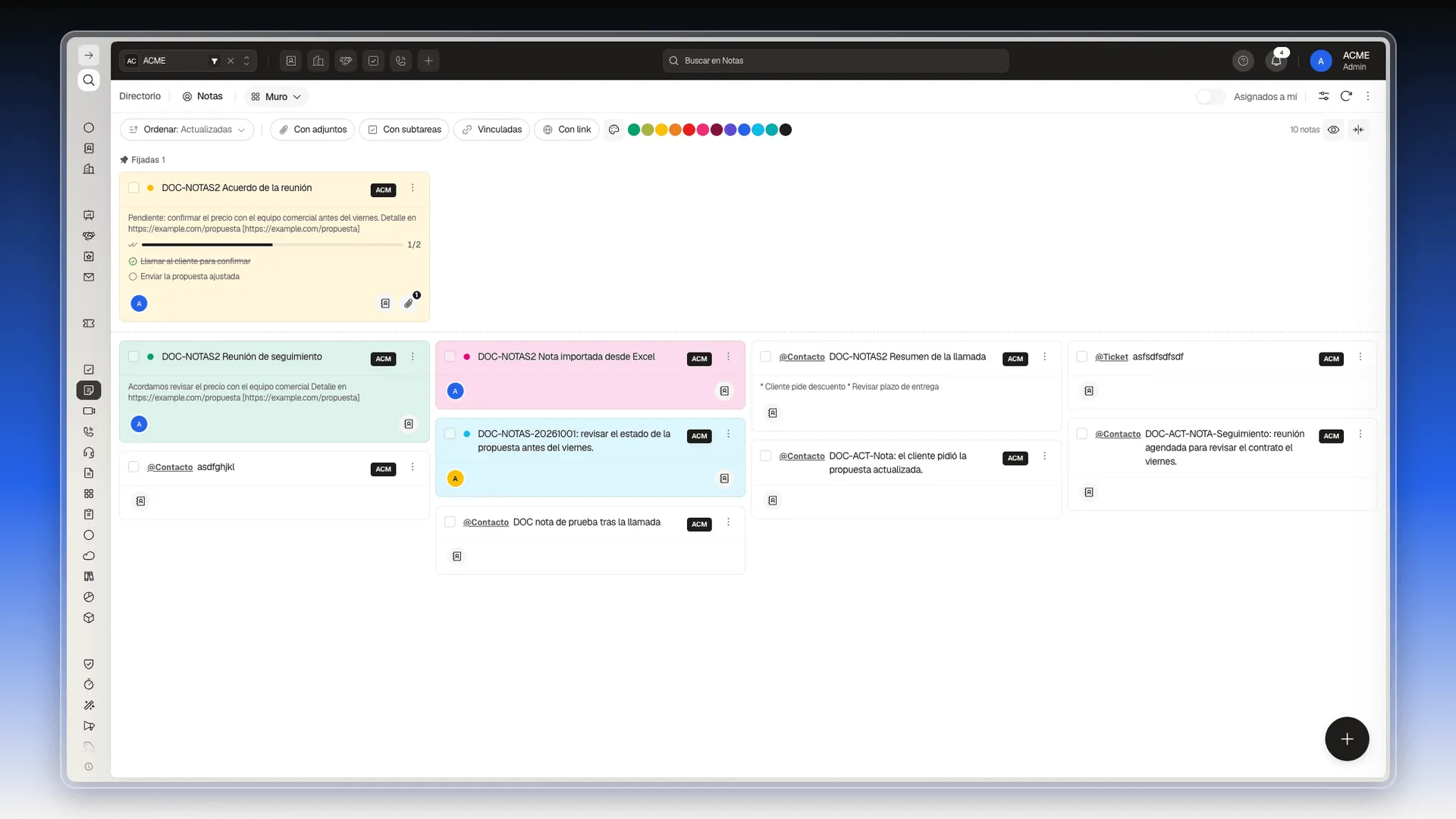This screenshot has width=1456, height=819.
Task: Click the plus icon in top toolbar
Action: point(428,61)
